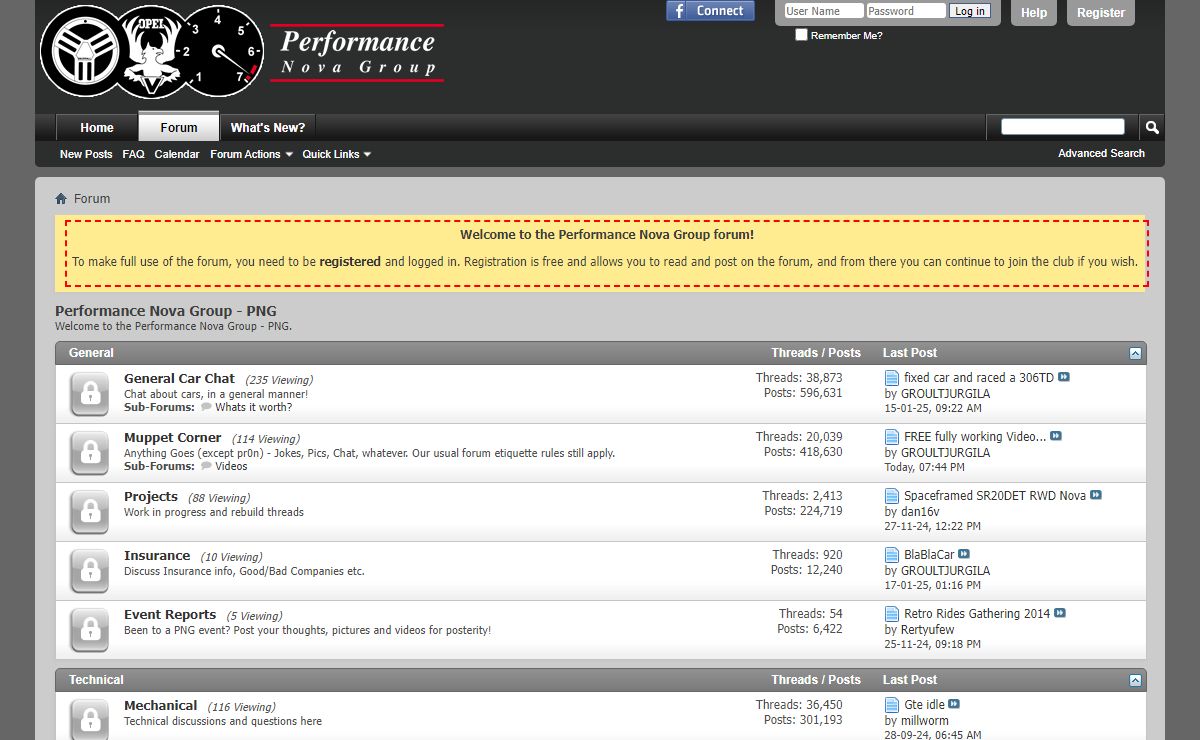Open the Whats it worth? sub-forum
Image resolution: width=1200 pixels, height=740 pixels.
click(x=254, y=408)
